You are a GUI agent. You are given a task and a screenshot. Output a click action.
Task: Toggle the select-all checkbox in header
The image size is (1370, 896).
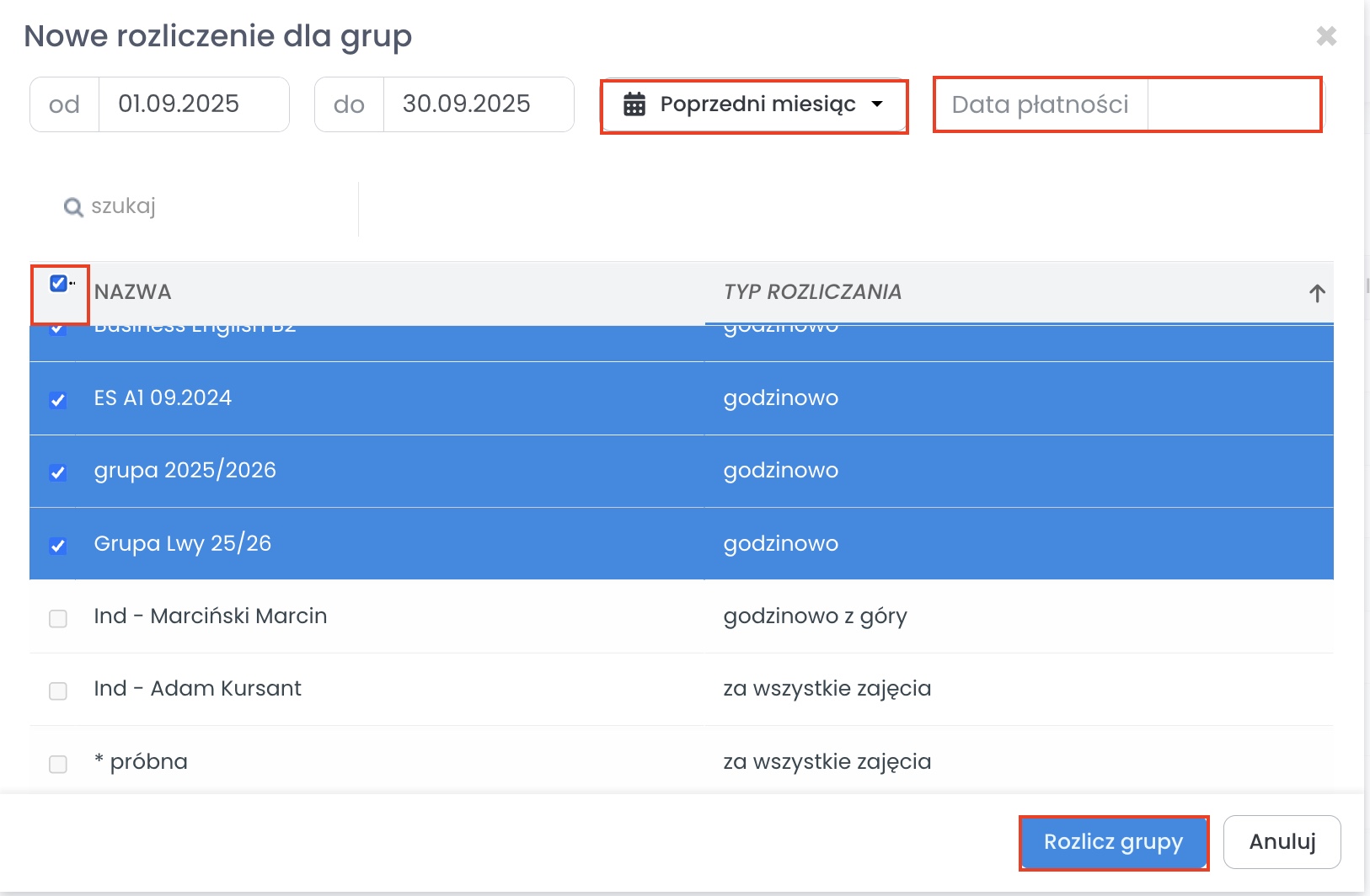[58, 284]
